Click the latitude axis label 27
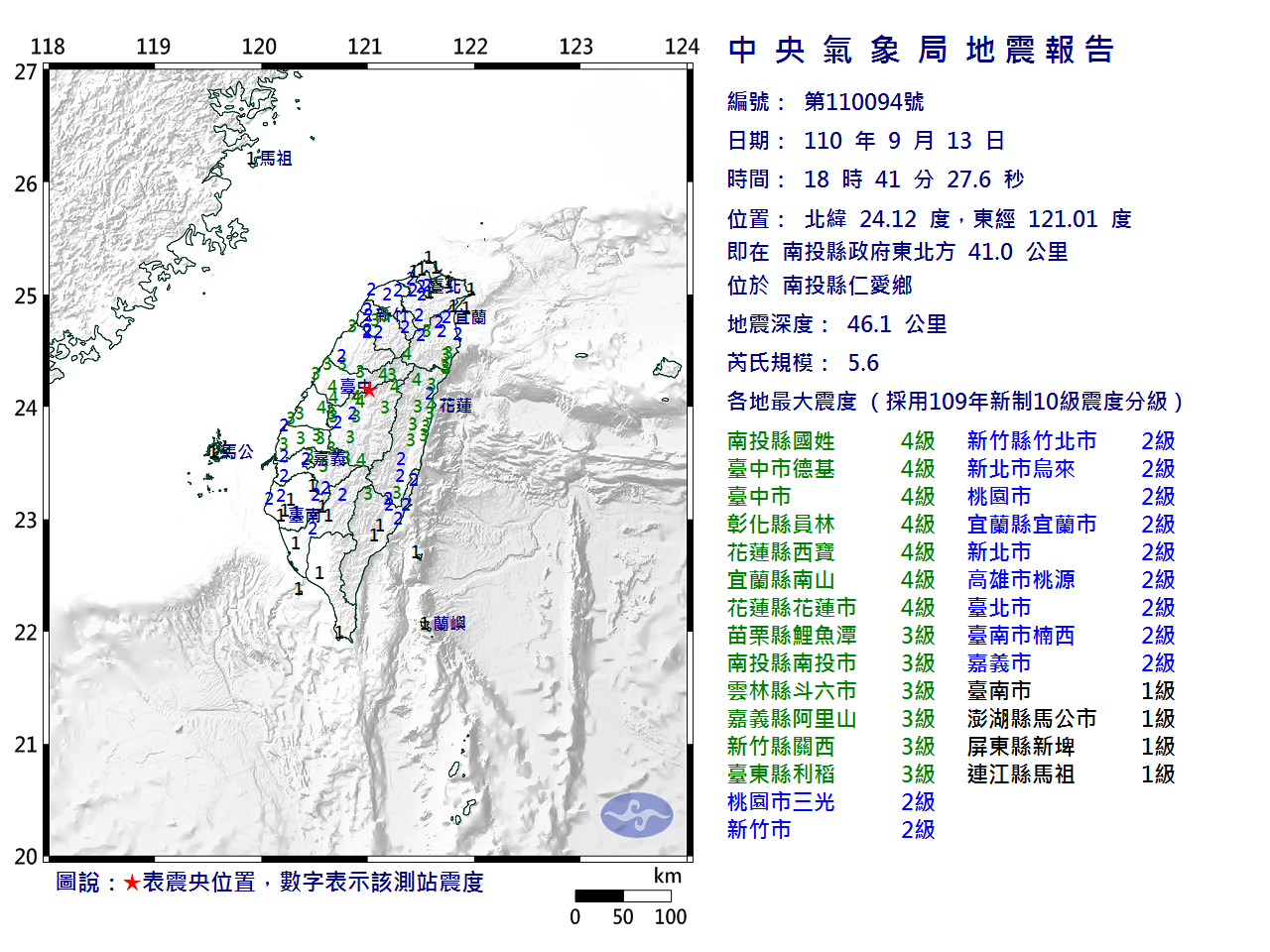 (26, 71)
